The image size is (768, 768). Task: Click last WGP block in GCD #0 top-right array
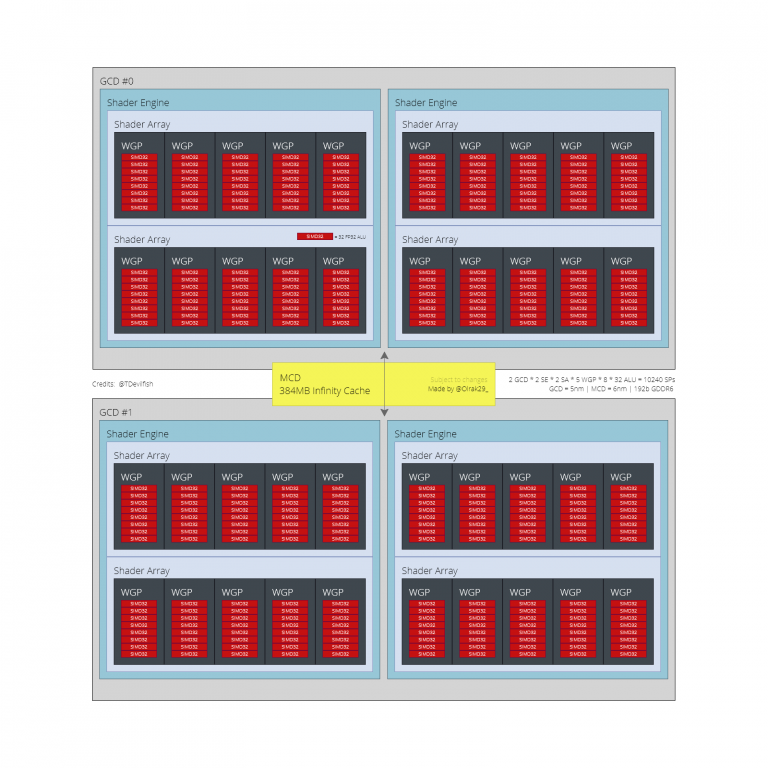(x=627, y=175)
